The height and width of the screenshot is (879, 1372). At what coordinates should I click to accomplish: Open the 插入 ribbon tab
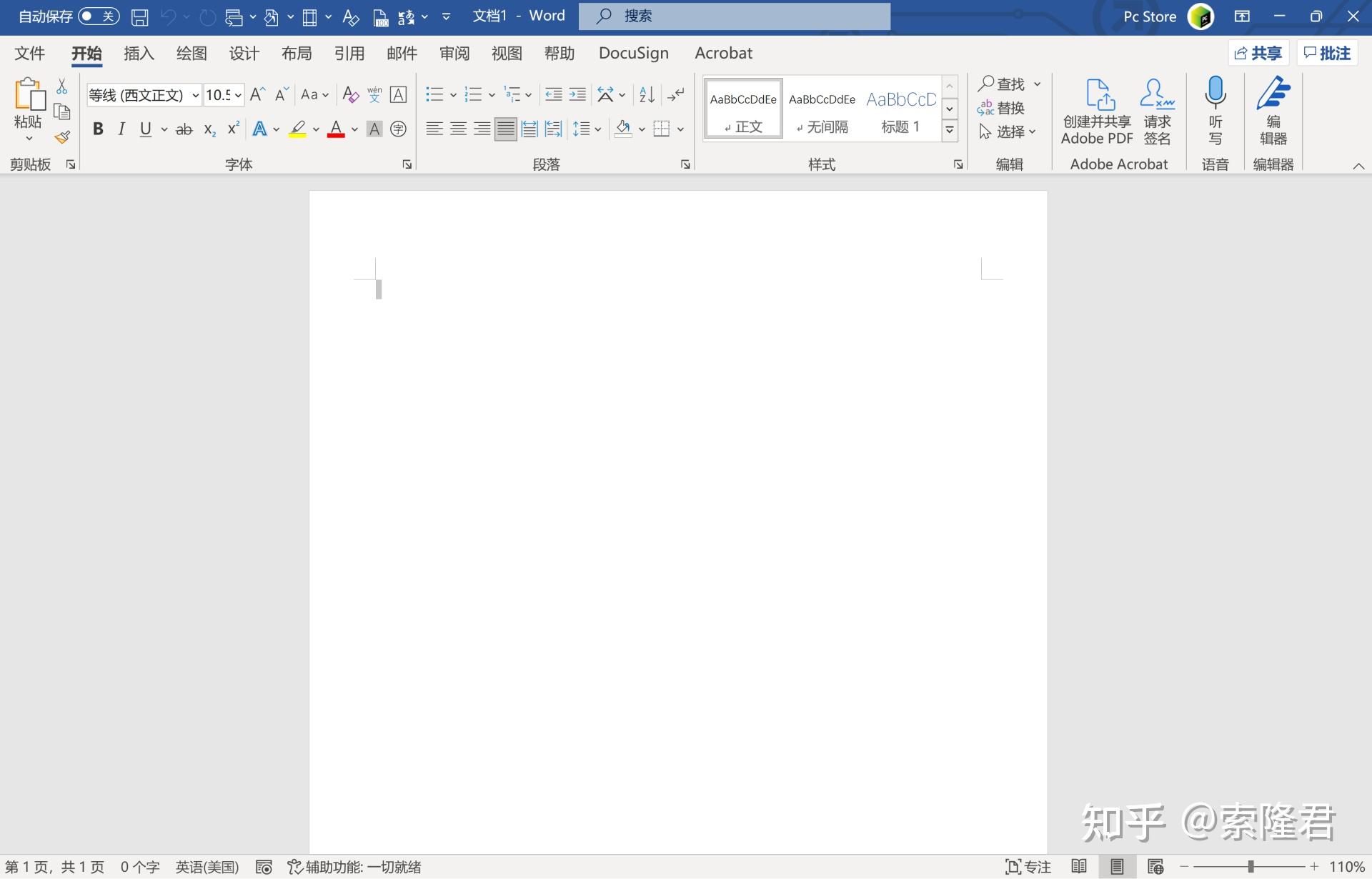tap(141, 53)
